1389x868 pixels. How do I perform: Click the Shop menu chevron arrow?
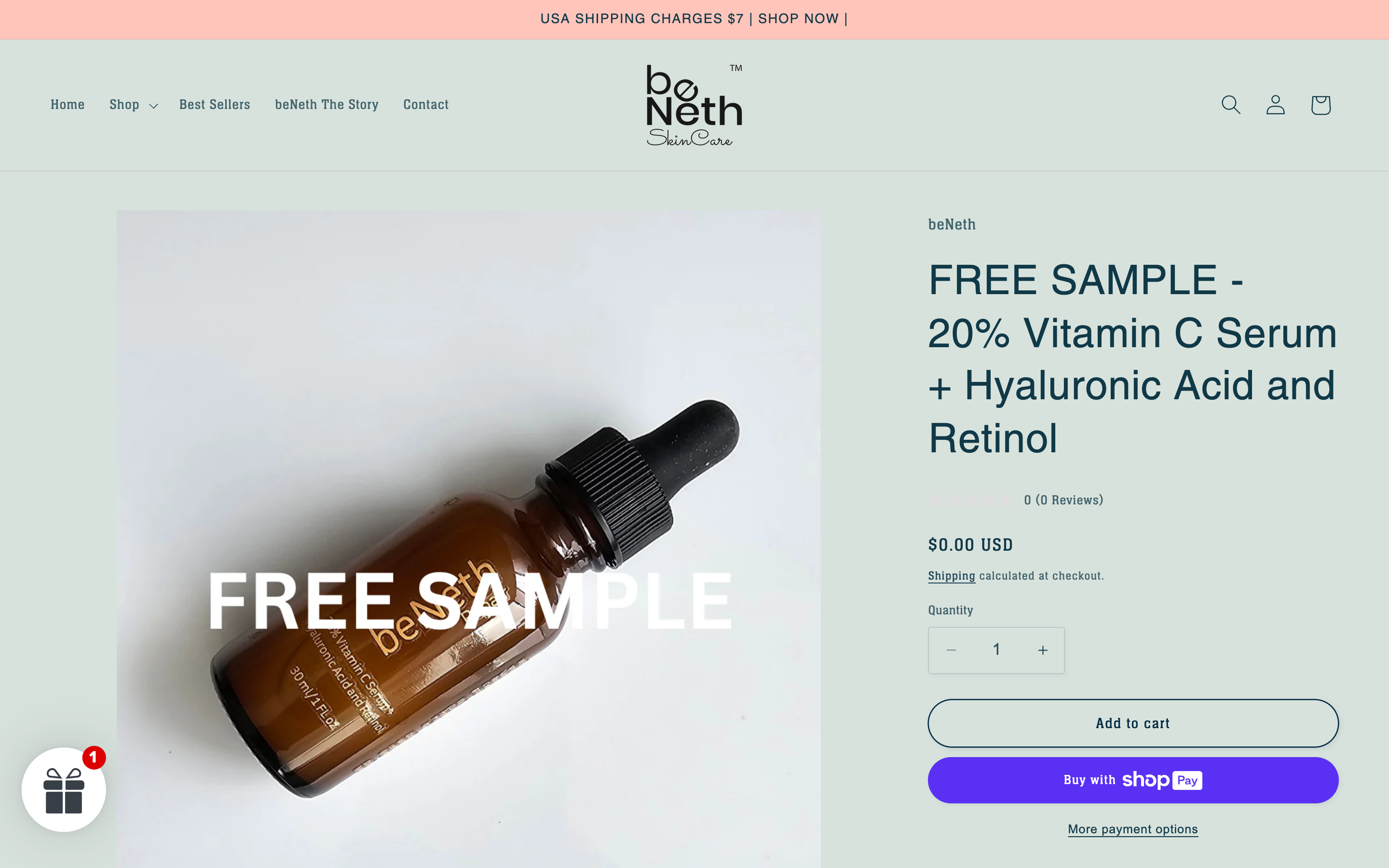(153, 106)
